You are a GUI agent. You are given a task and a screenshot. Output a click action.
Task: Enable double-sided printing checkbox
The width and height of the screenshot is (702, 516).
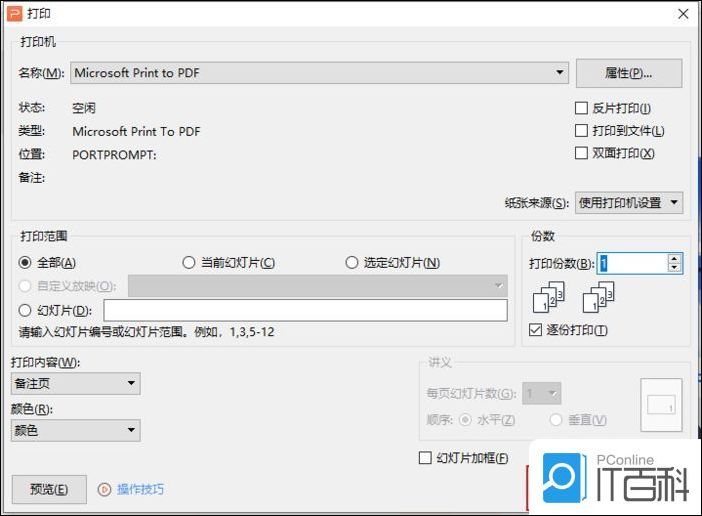[581, 153]
